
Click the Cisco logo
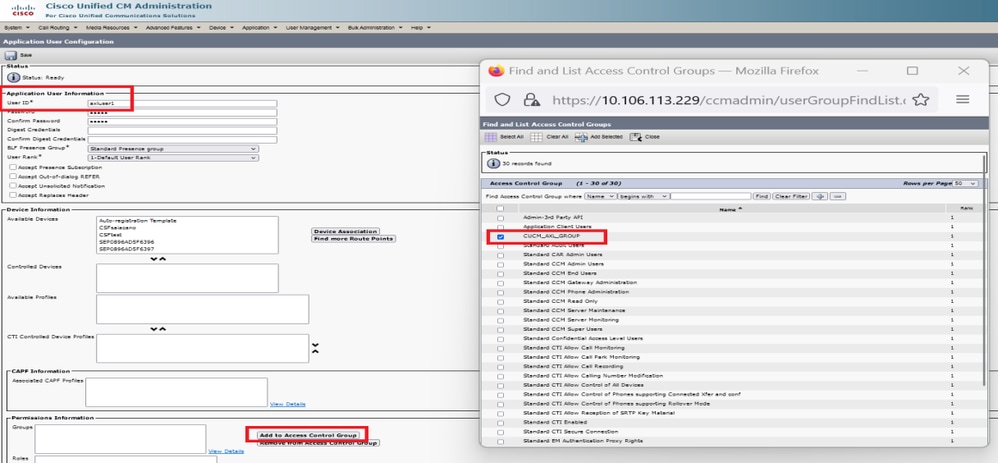[23, 10]
